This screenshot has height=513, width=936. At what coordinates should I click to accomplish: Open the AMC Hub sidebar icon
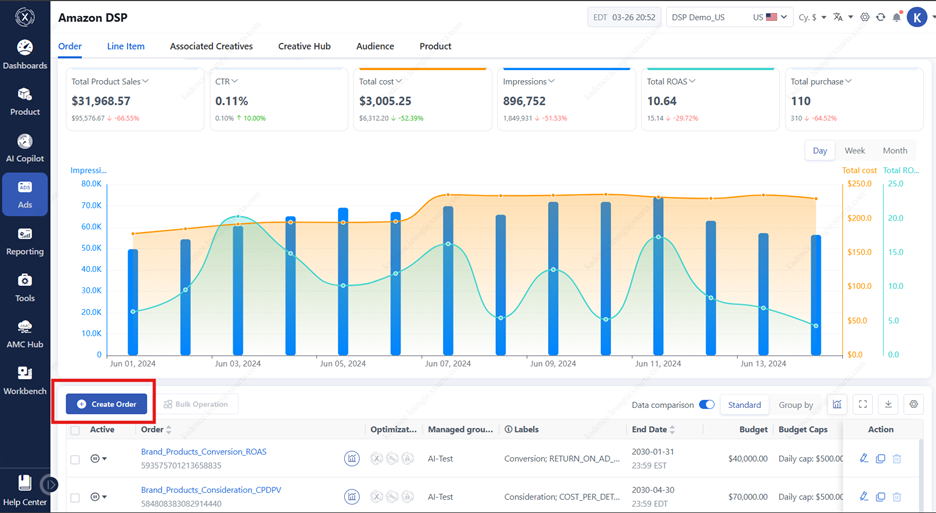25,333
